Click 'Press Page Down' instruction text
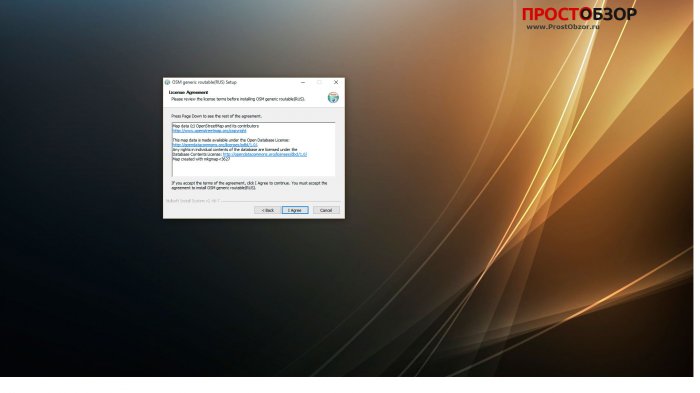700x393 pixels. coord(216,116)
